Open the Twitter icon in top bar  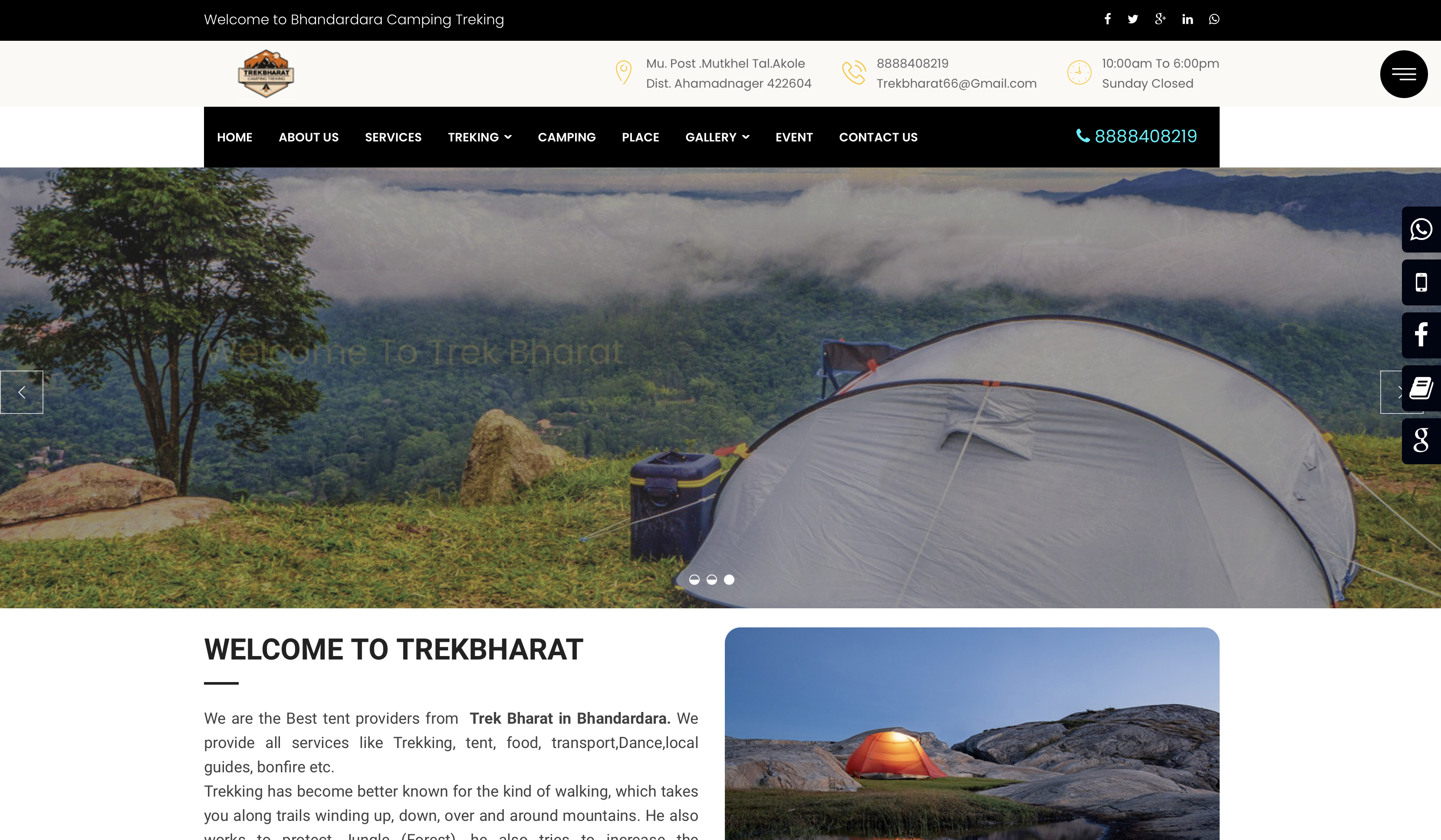(x=1133, y=19)
